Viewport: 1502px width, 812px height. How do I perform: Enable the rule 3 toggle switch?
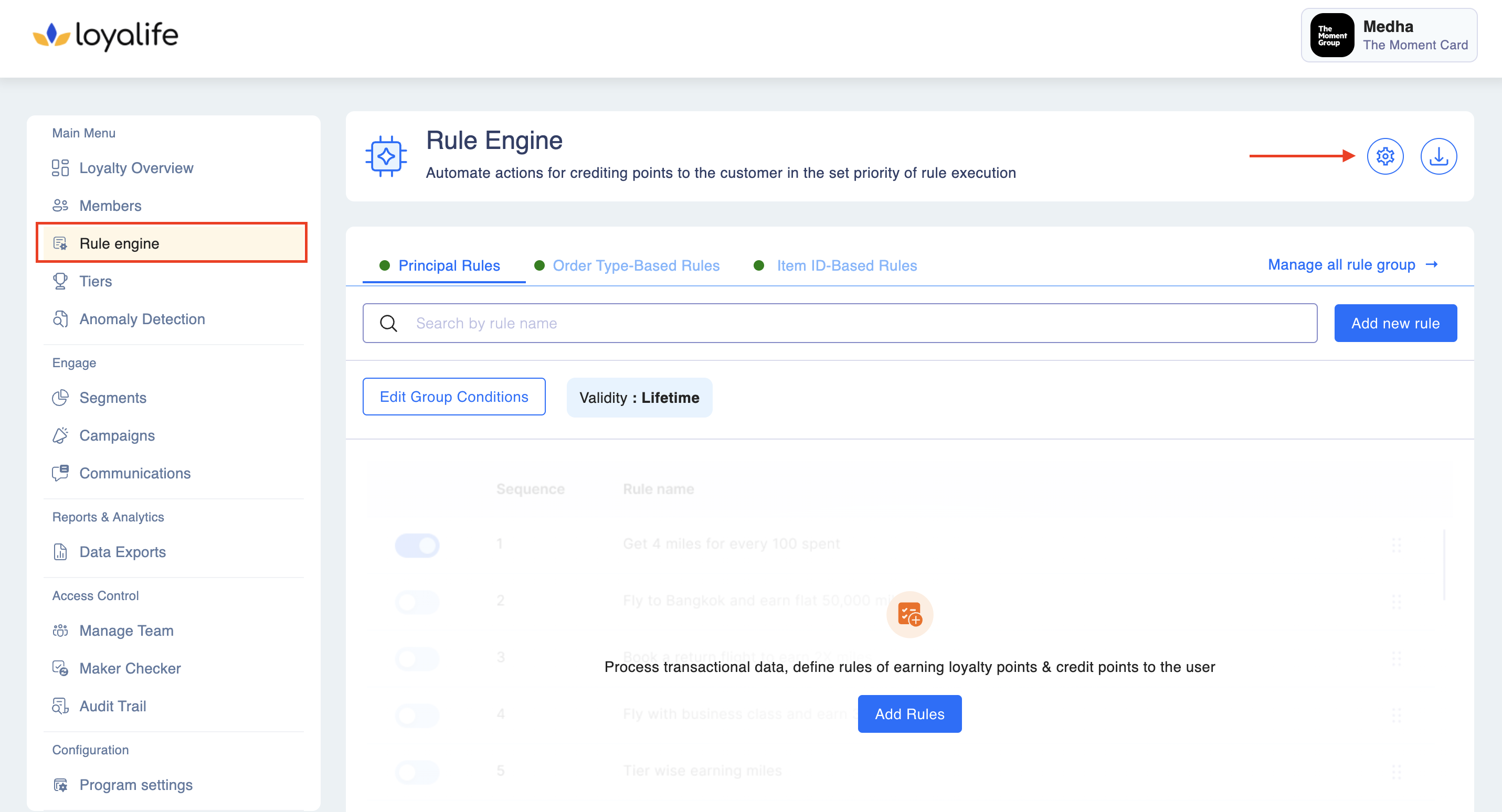[417, 658]
